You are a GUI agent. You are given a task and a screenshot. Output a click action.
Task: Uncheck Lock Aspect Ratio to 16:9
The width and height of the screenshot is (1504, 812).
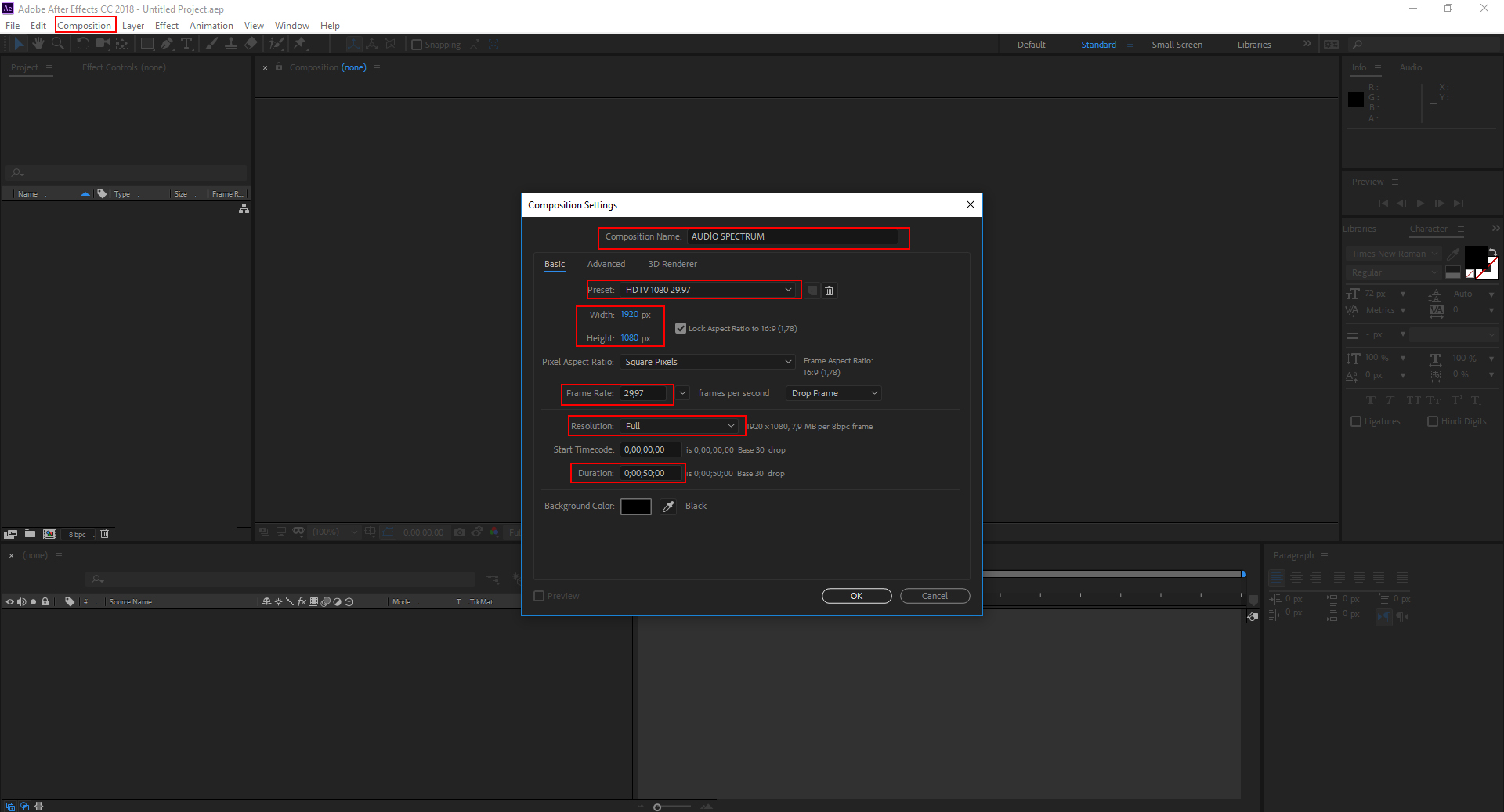[681, 329]
